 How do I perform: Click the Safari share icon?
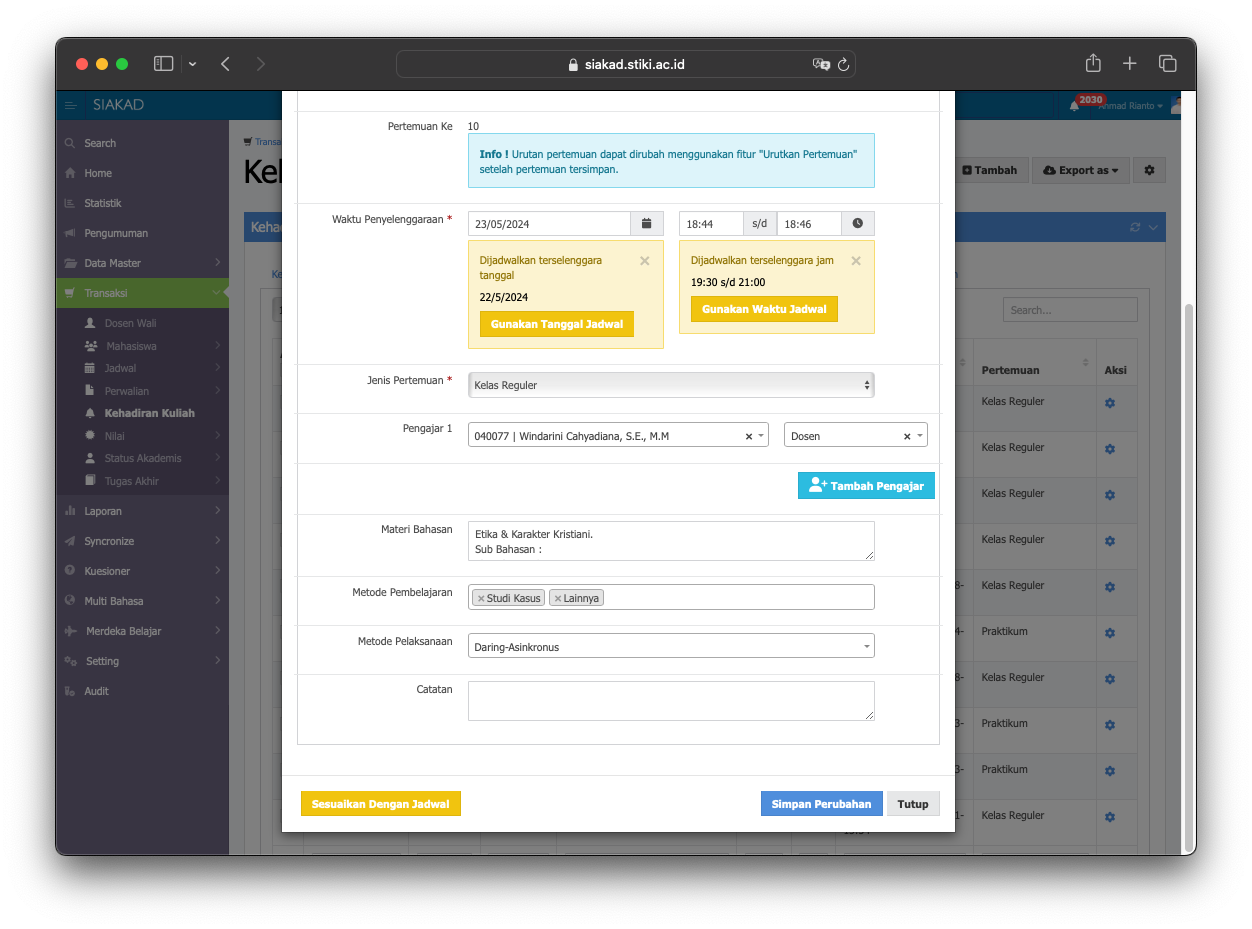pyautogui.click(x=1093, y=64)
